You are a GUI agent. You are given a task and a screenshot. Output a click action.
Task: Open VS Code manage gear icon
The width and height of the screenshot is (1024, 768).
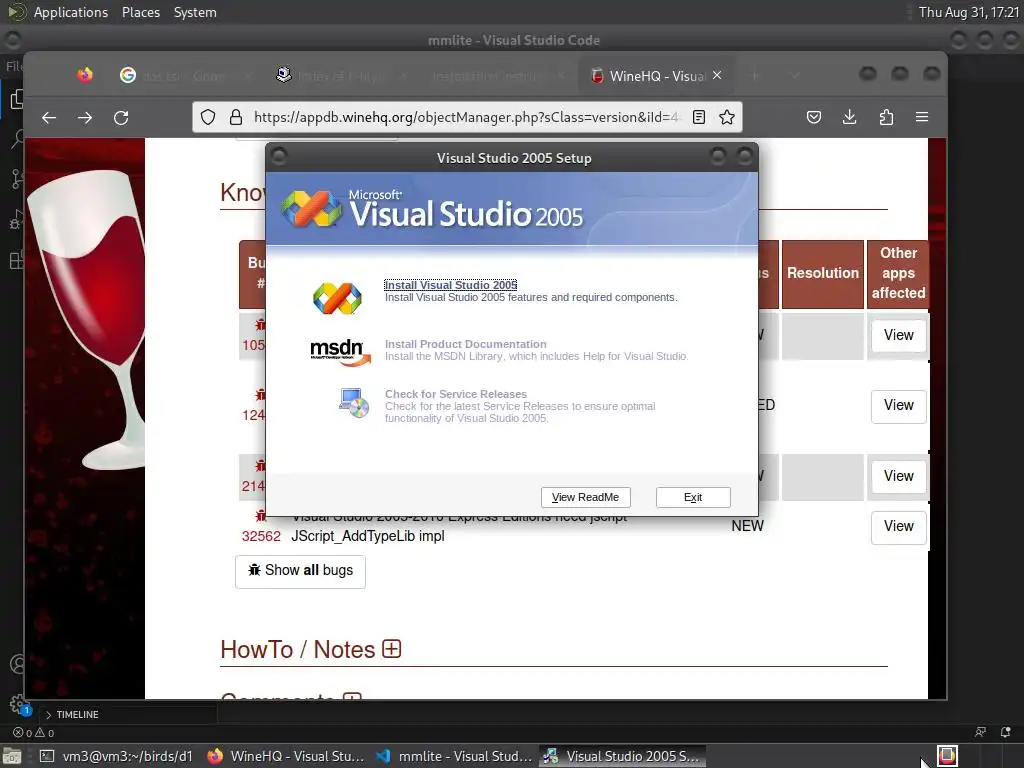click(x=18, y=704)
